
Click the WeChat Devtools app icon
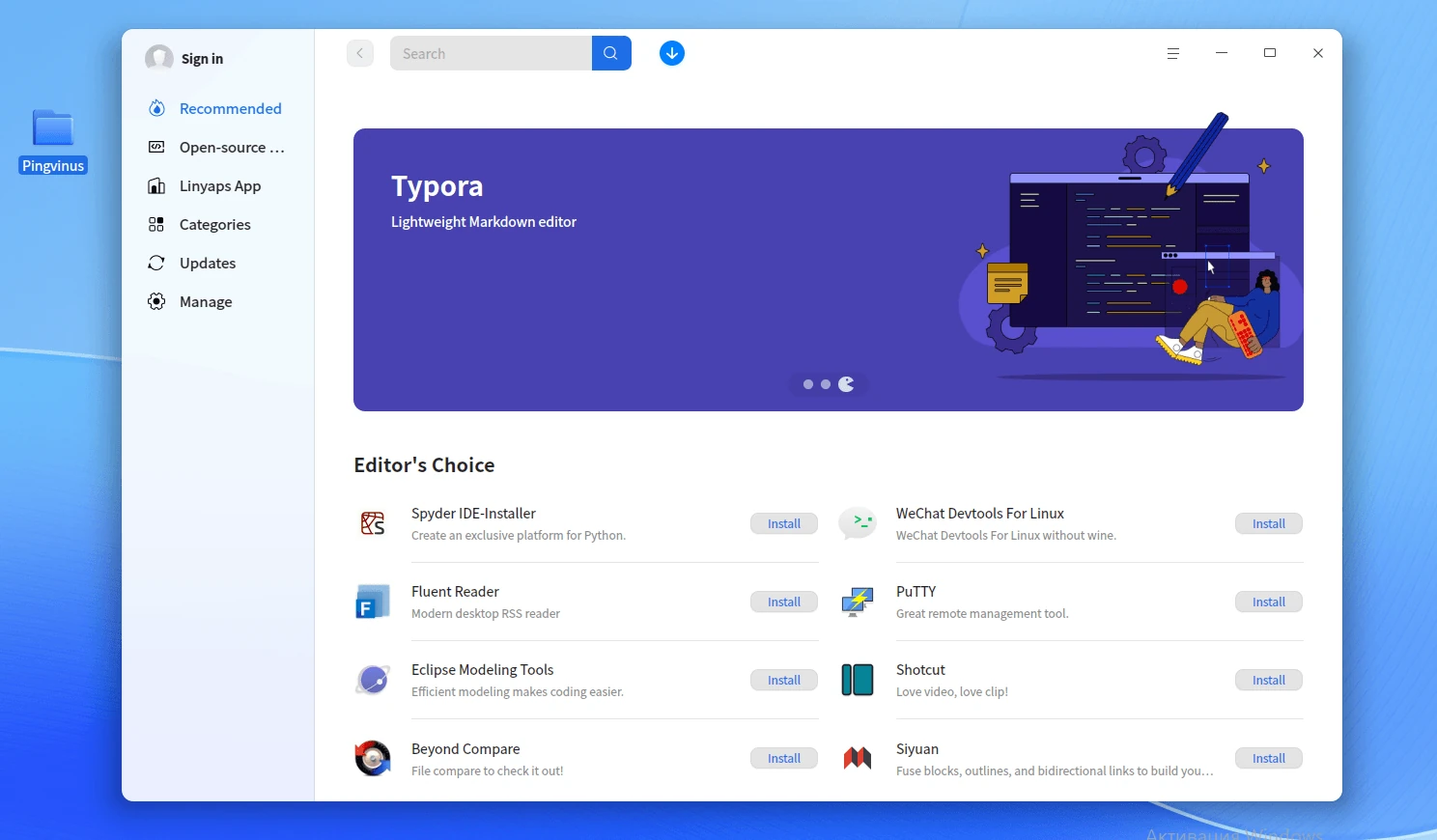(858, 523)
